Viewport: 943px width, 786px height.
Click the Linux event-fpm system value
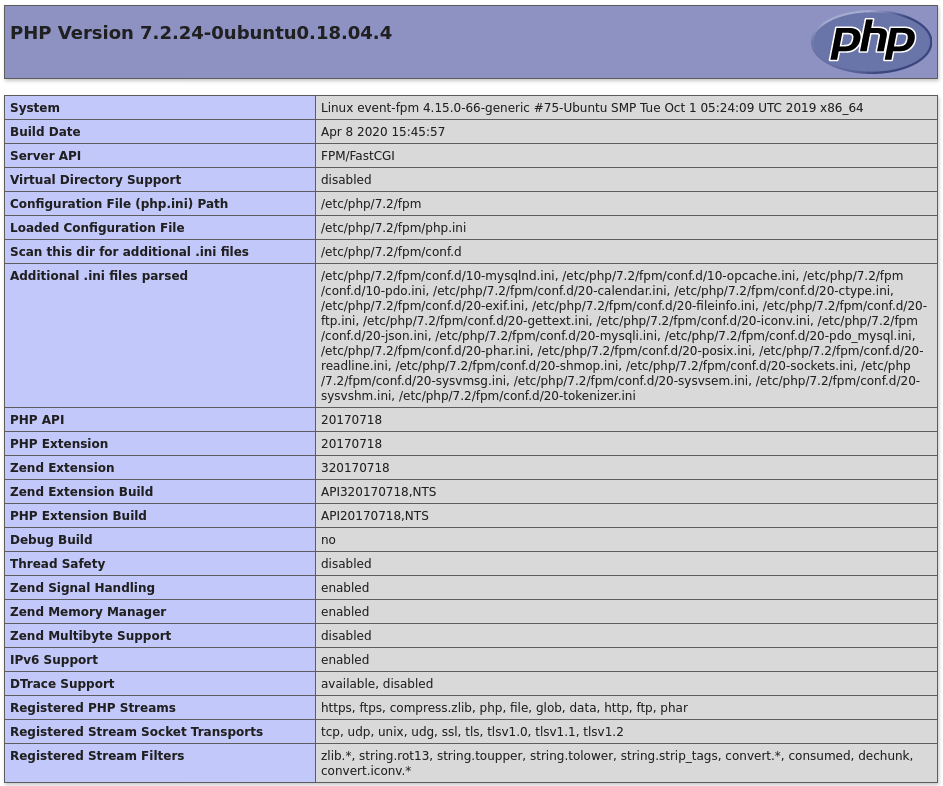tap(592, 108)
